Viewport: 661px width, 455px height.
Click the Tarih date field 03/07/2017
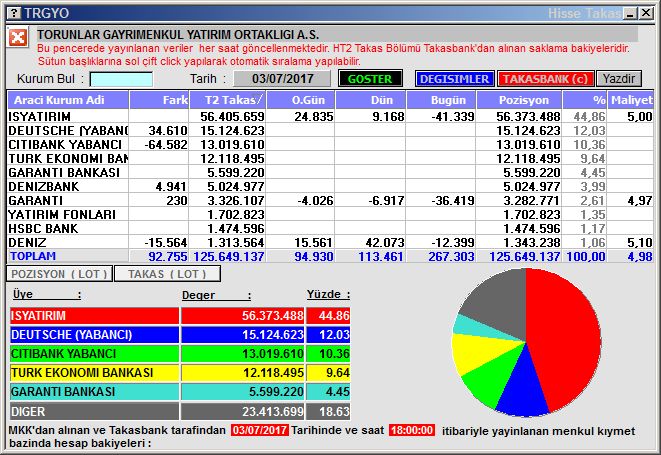pos(282,79)
